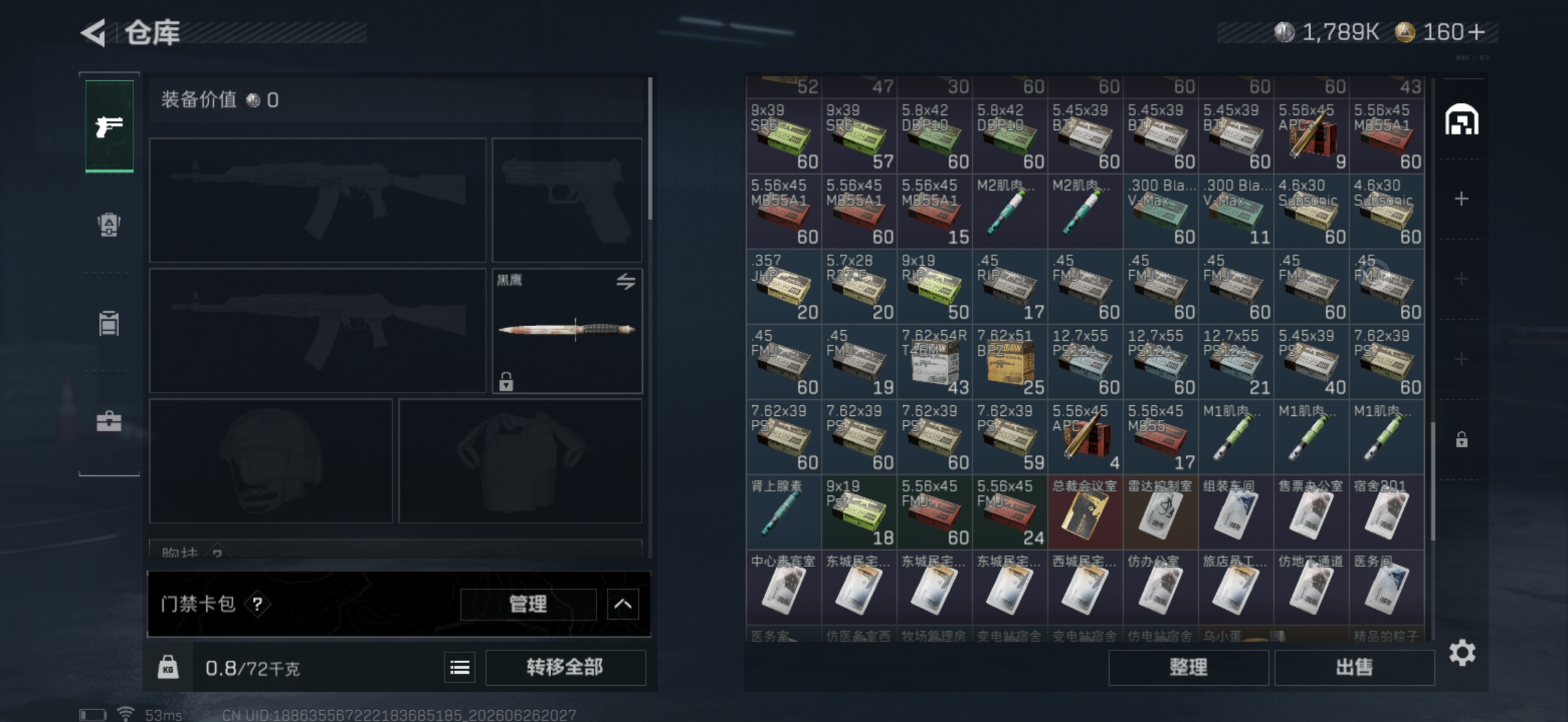
Task: Click the help icon beside 门禁卡包
Action: point(257,604)
